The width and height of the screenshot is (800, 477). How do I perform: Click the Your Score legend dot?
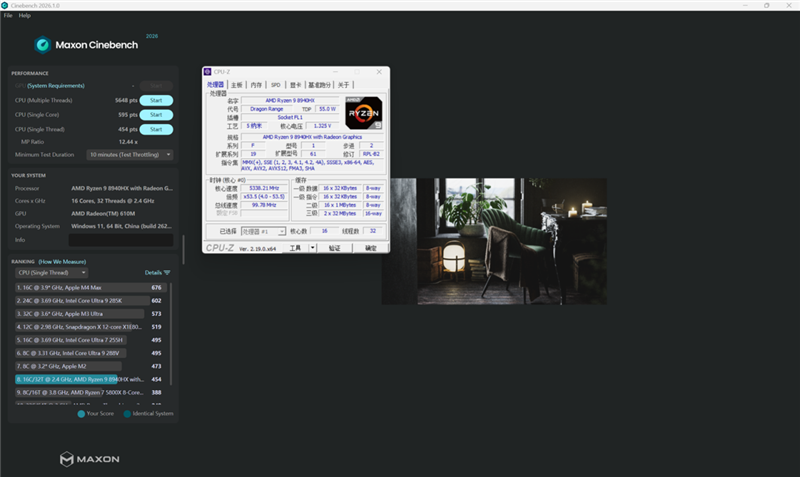click(81, 414)
